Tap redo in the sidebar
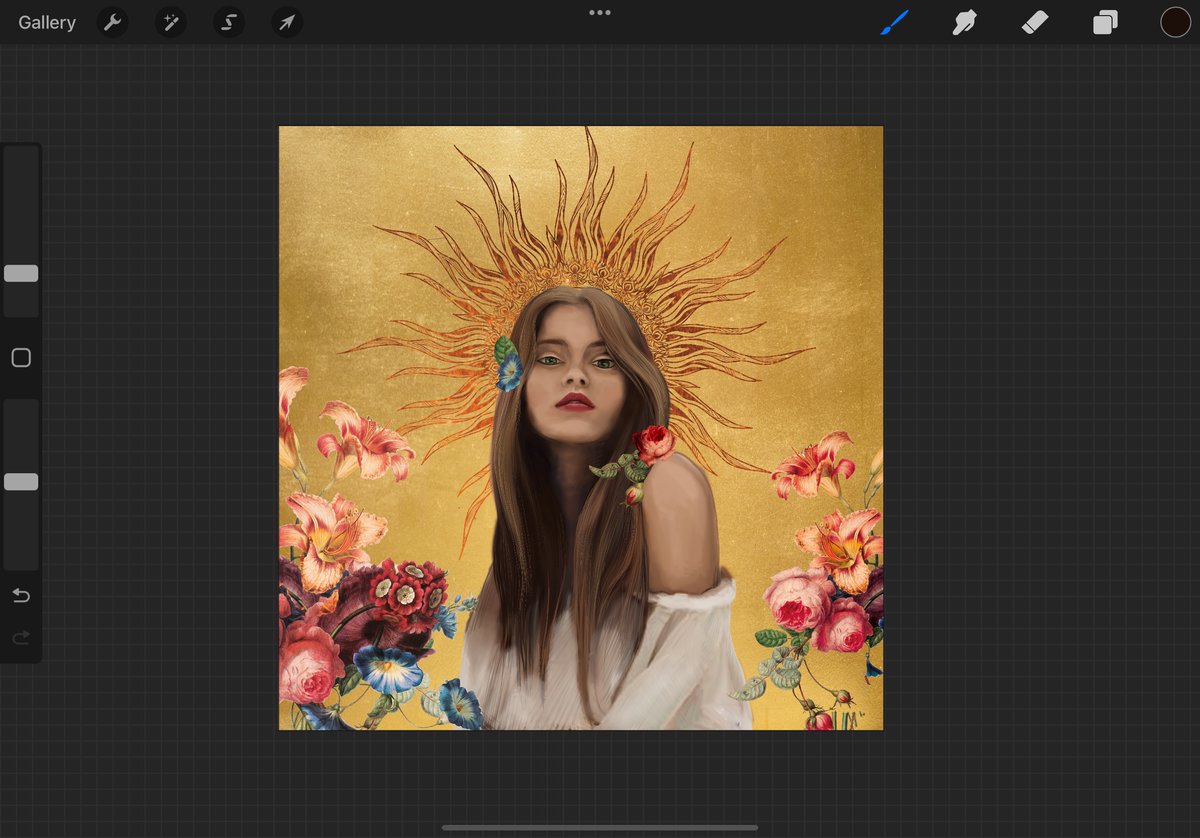Viewport: 1200px width, 838px height. point(21,637)
